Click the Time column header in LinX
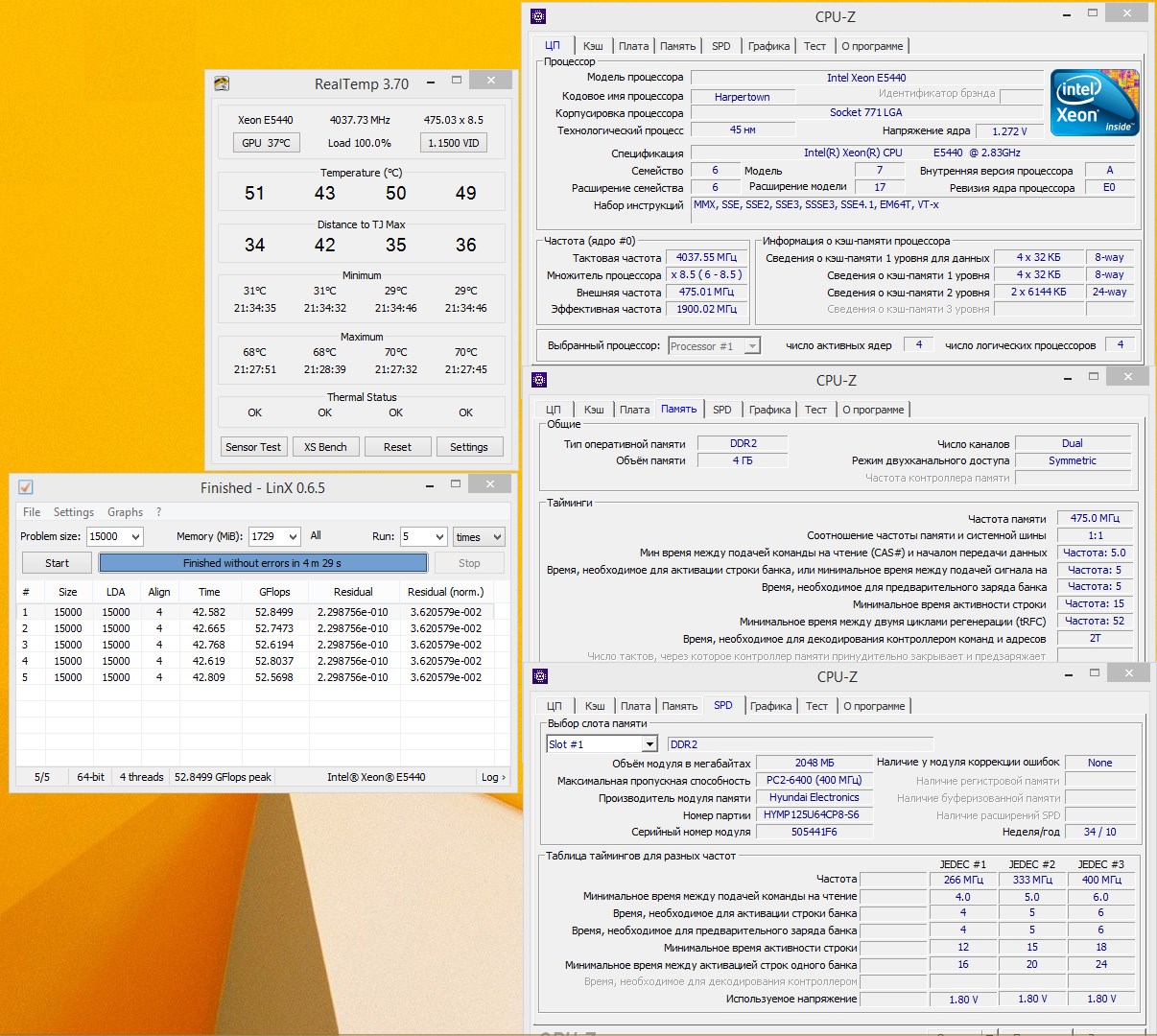 tap(209, 592)
